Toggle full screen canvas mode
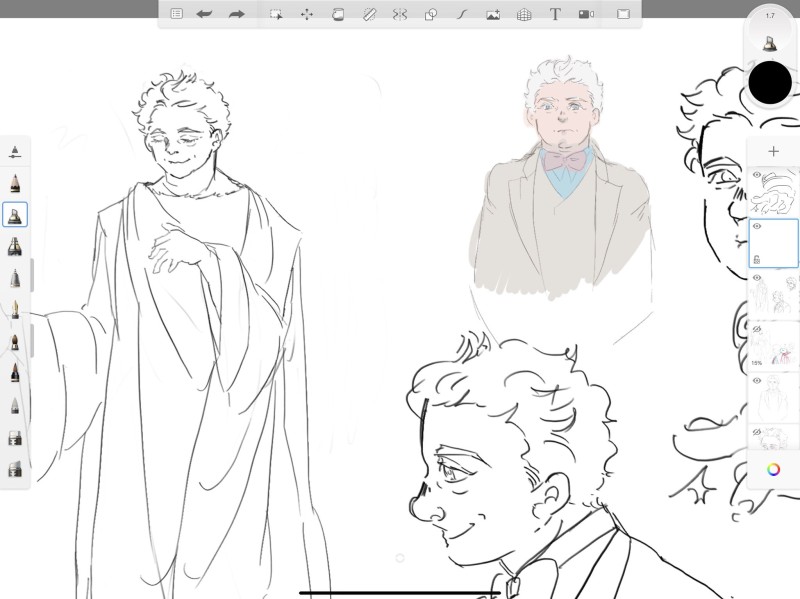The height and width of the screenshot is (599, 800). coord(623,14)
